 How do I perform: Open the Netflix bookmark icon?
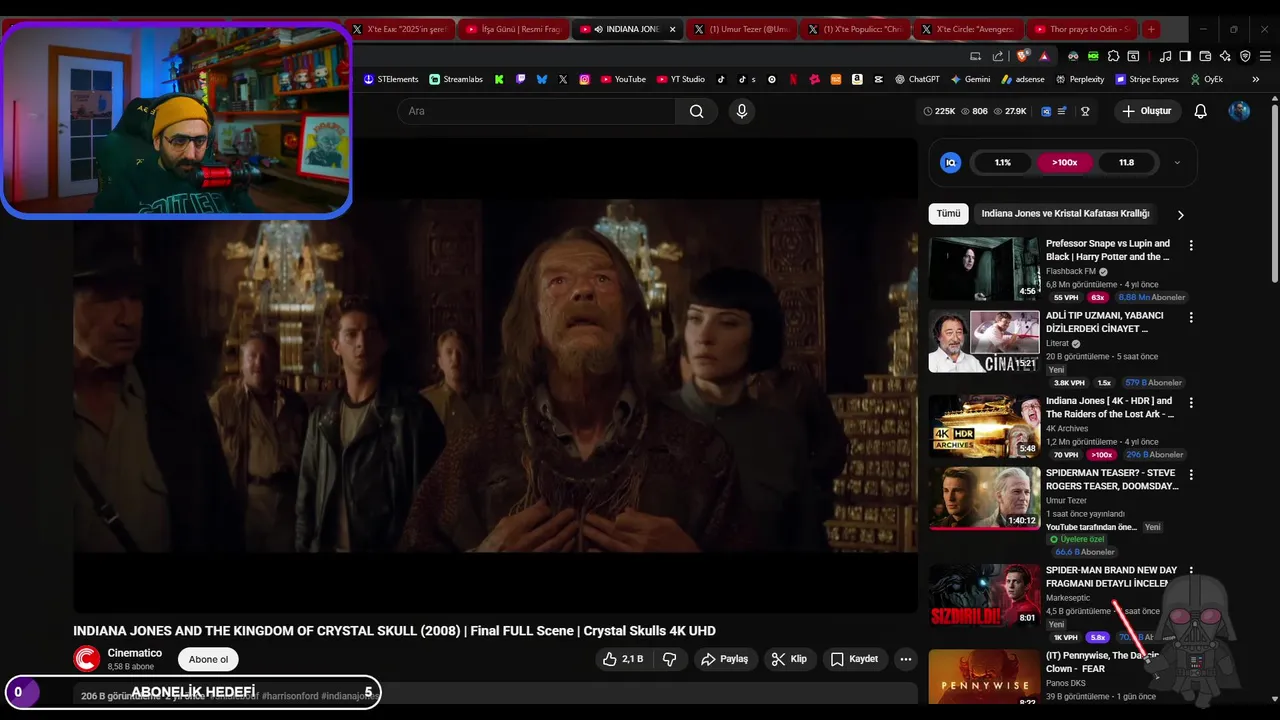tap(793, 79)
